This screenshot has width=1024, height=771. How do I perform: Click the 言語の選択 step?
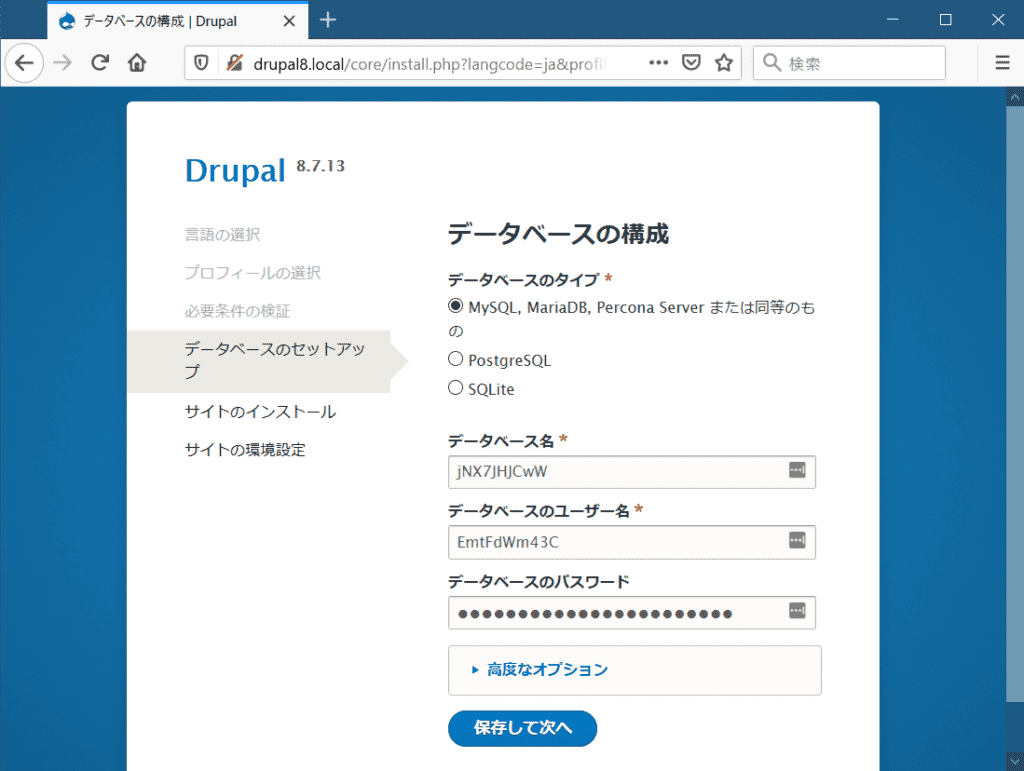pyautogui.click(x=222, y=235)
